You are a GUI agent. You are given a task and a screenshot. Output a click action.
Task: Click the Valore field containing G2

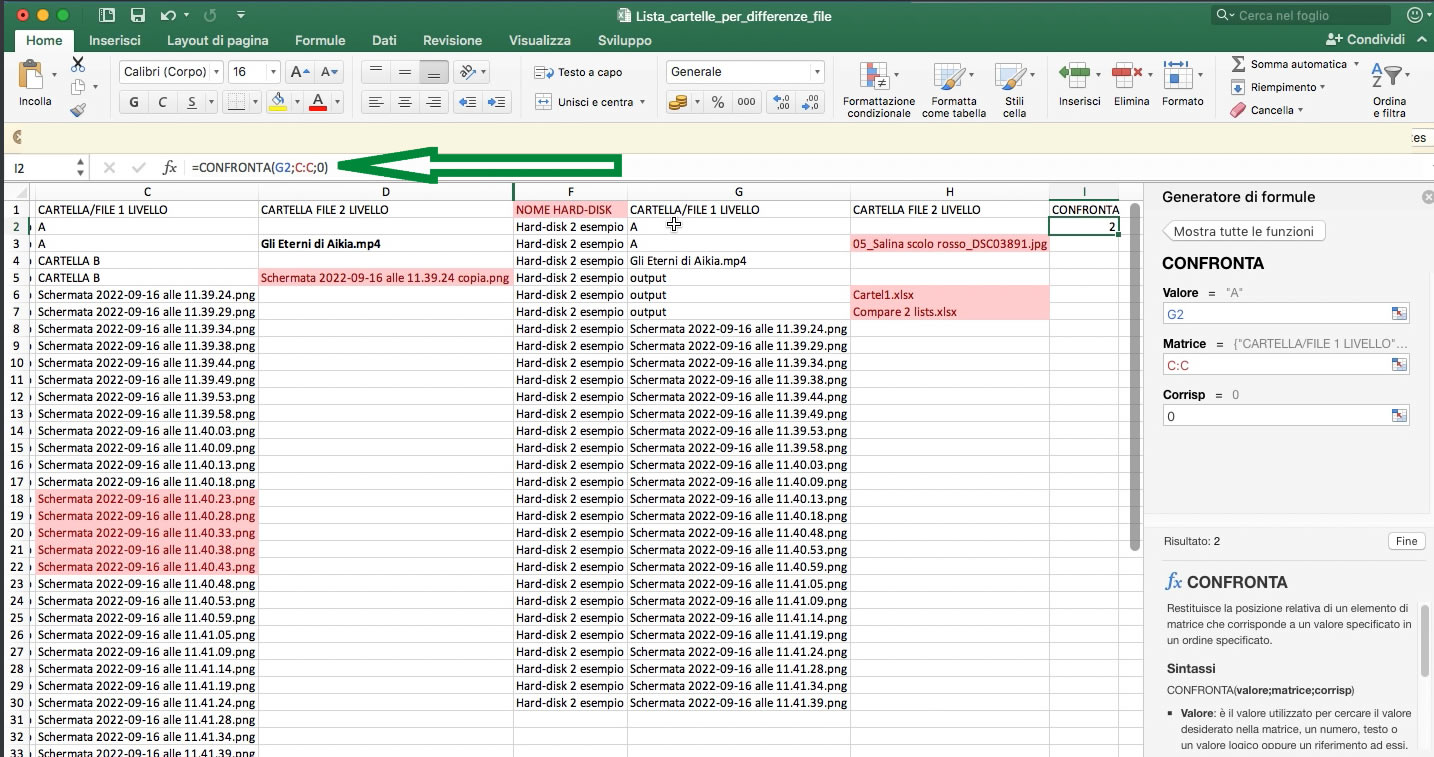coord(1286,314)
